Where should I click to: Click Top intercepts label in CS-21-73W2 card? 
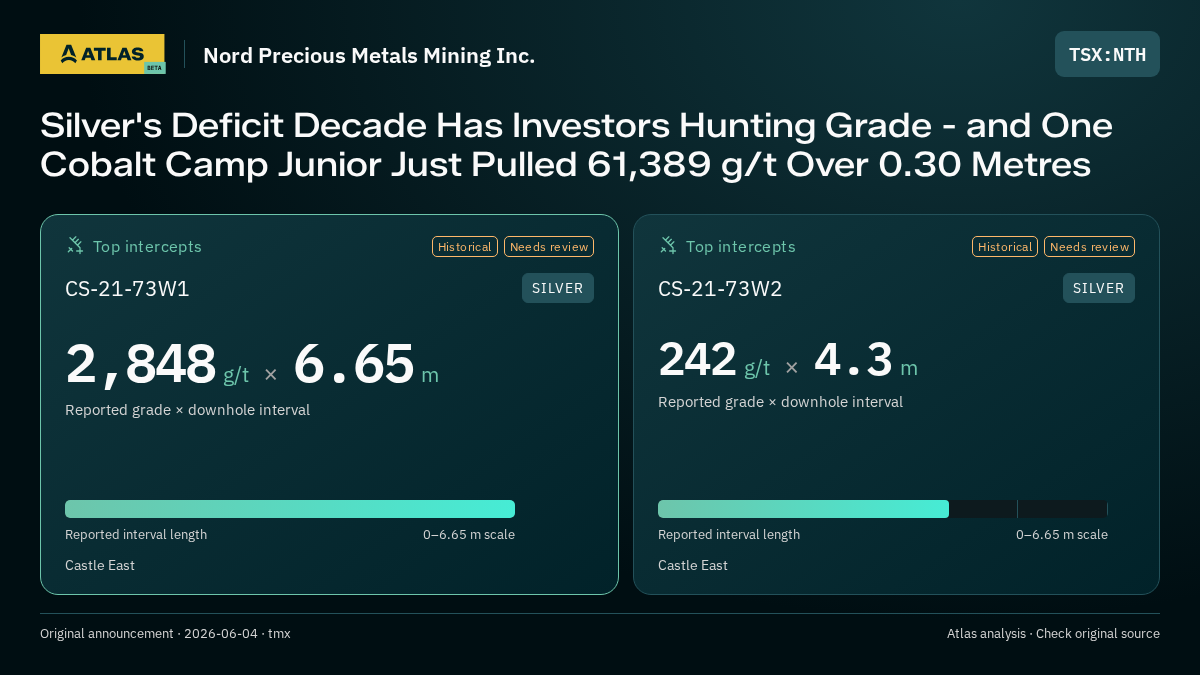(x=740, y=246)
